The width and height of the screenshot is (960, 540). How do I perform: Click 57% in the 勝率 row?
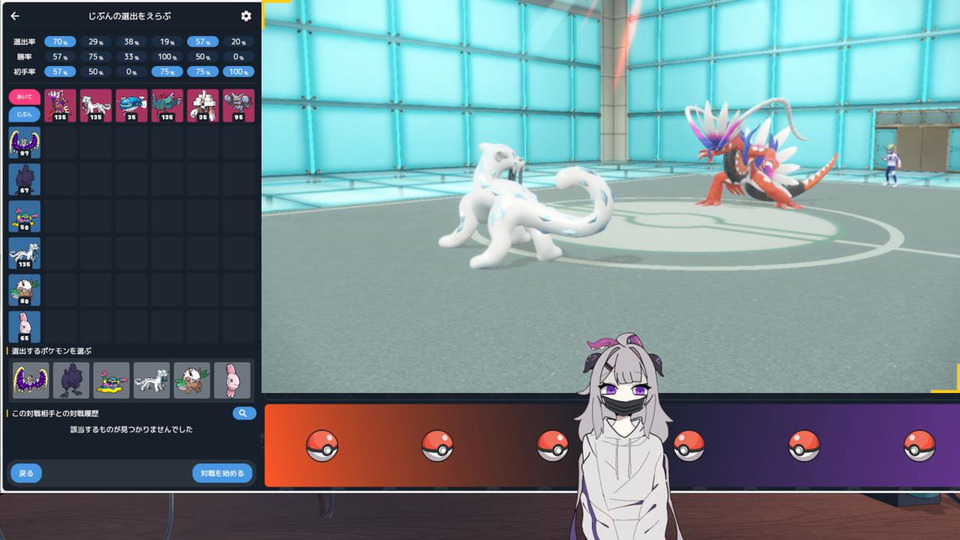[60, 56]
